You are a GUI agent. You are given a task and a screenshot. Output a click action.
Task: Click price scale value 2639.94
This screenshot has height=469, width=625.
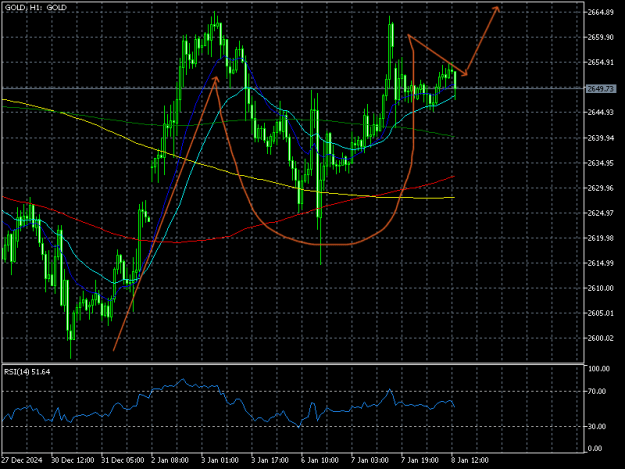tap(601, 138)
